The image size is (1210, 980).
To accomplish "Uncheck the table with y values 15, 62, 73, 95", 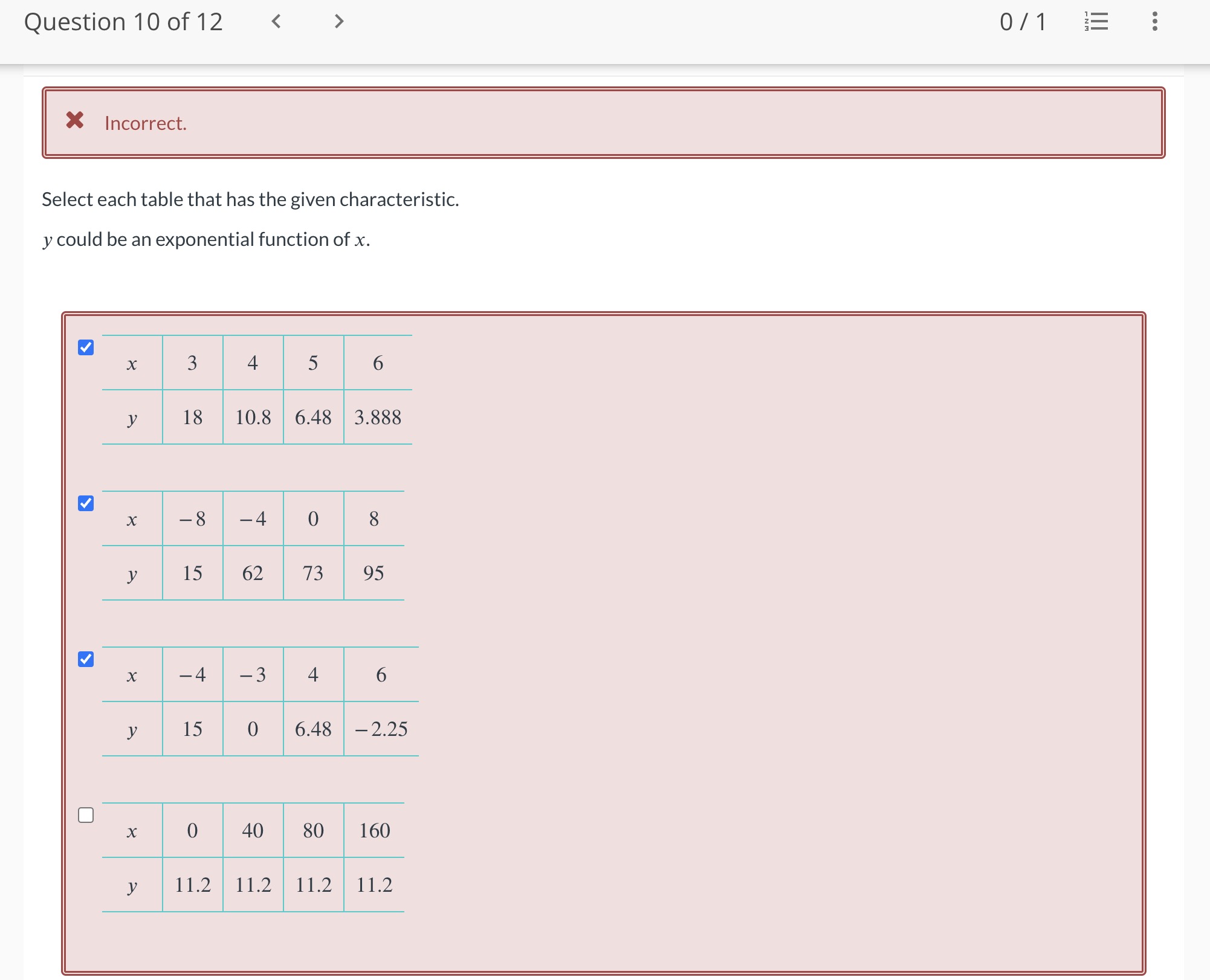I will (x=86, y=502).
